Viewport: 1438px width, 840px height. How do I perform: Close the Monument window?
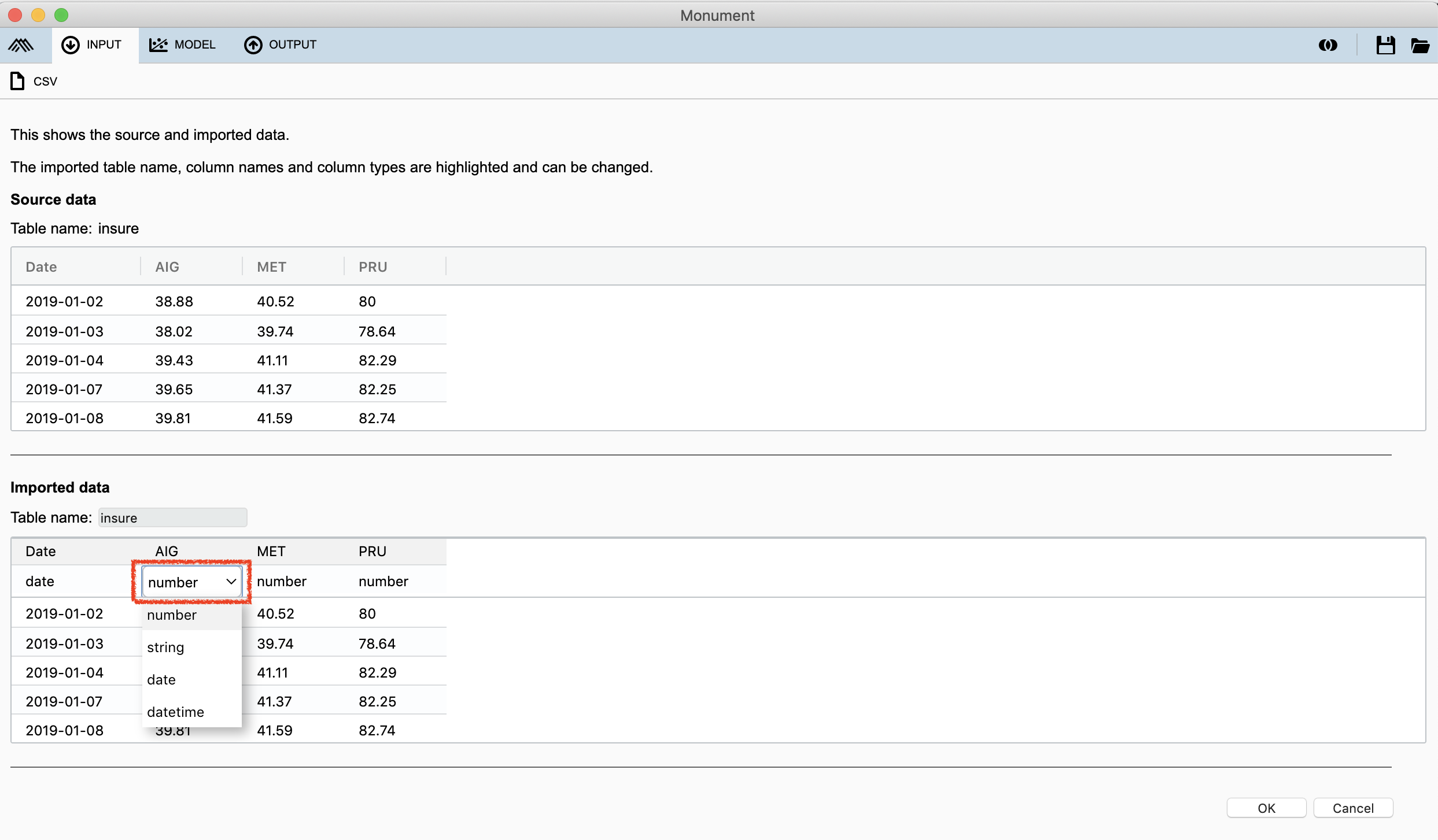tap(16, 15)
